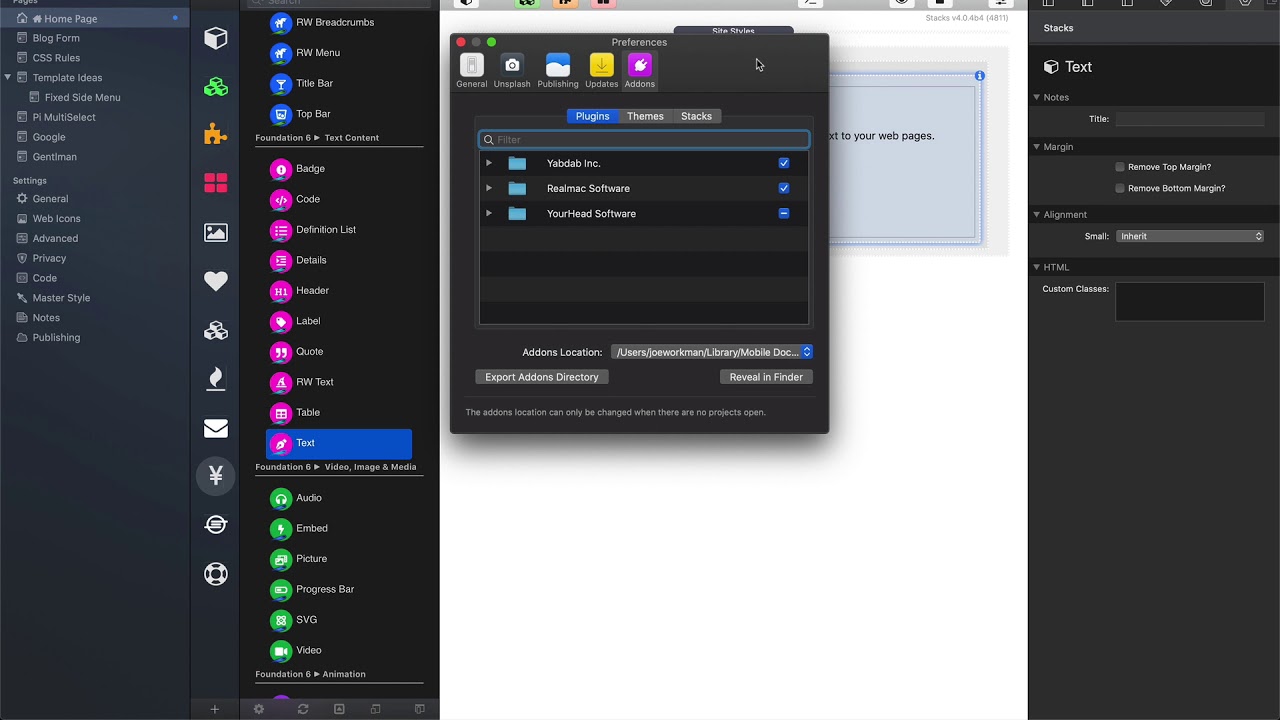Image resolution: width=1280 pixels, height=720 pixels.
Task: Switch to the Themes tab
Action: coord(645,116)
